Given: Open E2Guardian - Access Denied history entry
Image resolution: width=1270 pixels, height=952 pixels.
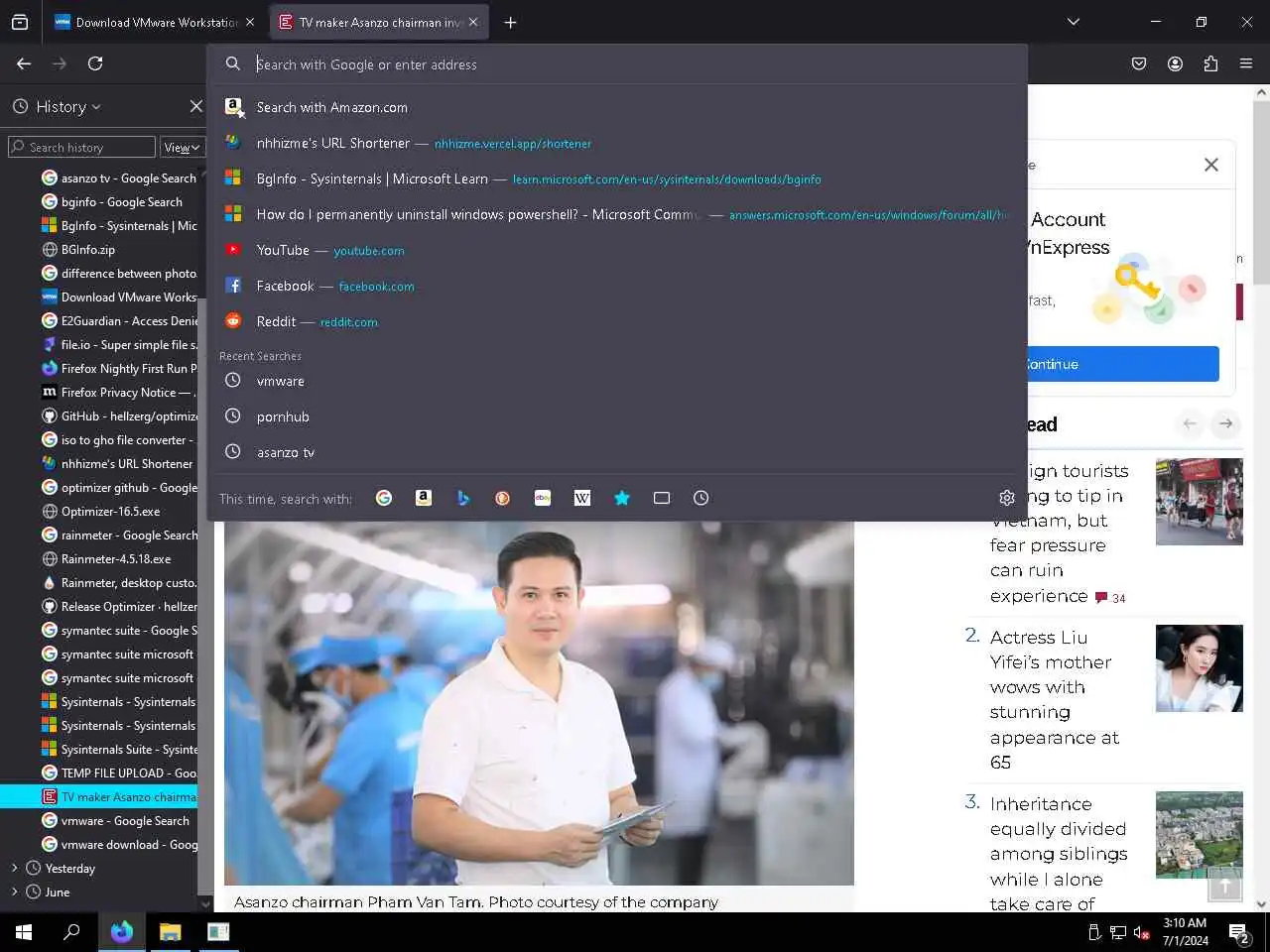Looking at the screenshot, I should [119, 321].
